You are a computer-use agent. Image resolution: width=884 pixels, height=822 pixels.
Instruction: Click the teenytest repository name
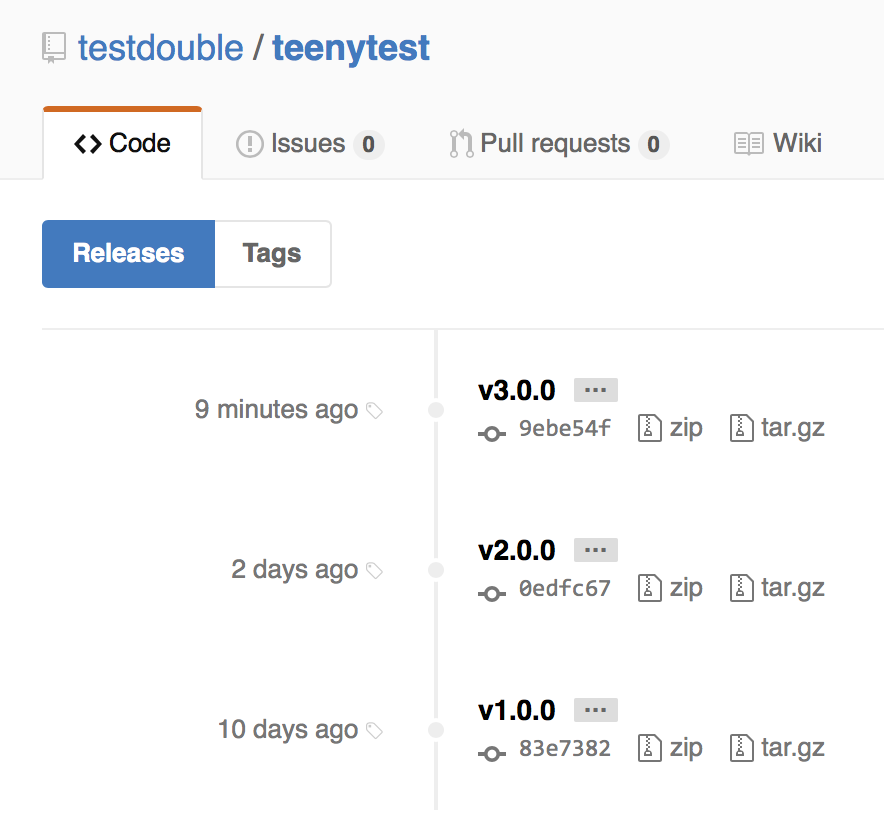pos(351,47)
